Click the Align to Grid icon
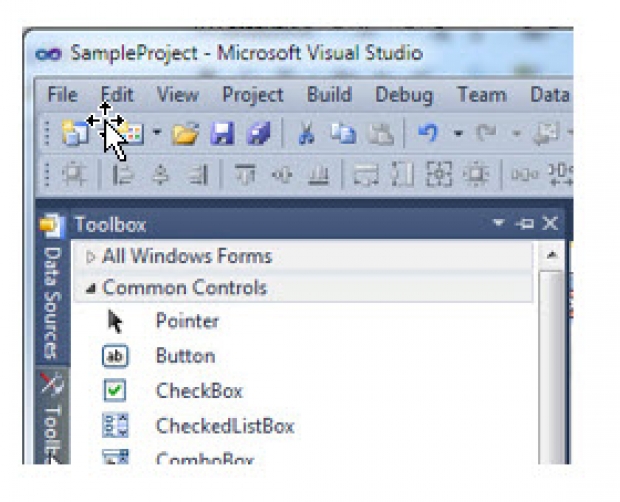Viewport: 620px width, 502px height. [74, 174]
